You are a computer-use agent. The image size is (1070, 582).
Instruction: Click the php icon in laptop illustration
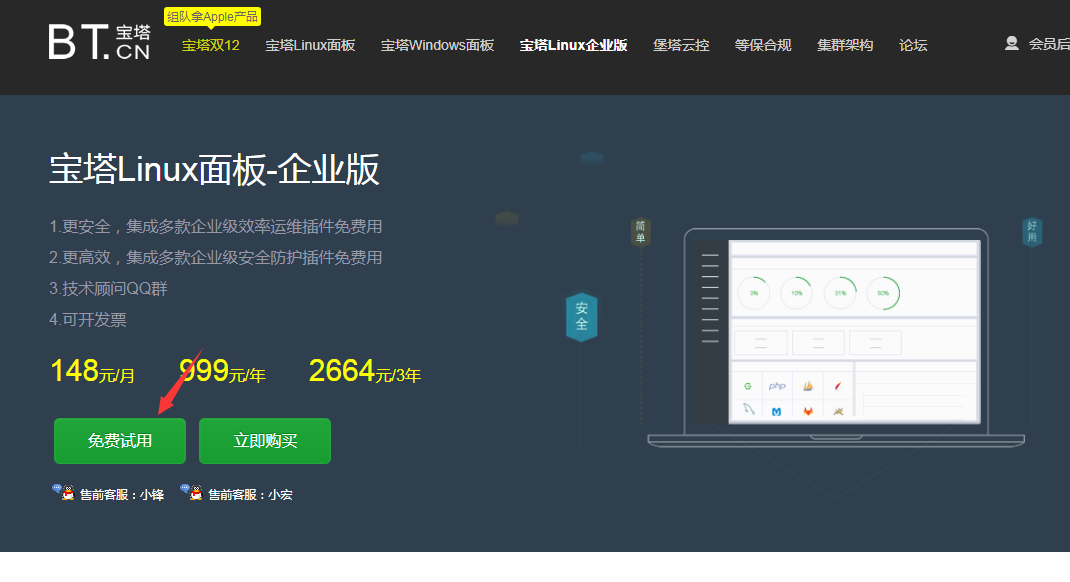click(x=777, y=386)
